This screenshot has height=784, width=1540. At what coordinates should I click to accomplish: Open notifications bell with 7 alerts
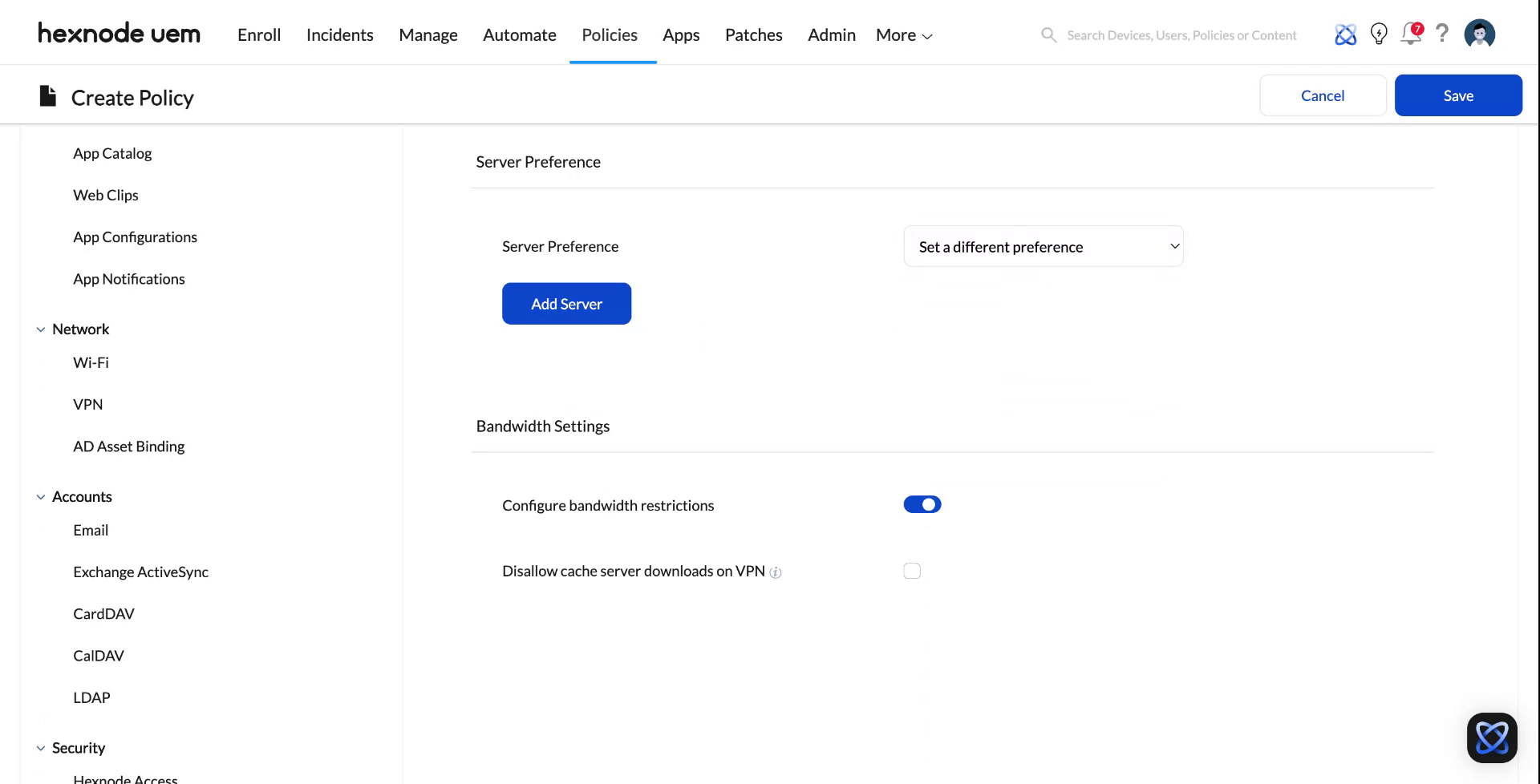point(1411,34)
